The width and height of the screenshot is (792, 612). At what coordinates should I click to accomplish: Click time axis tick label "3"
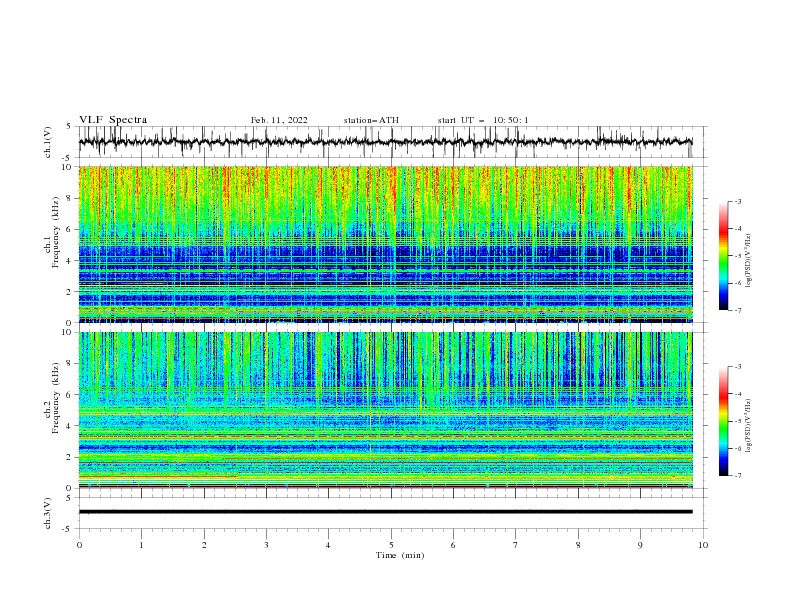point(266,545)
